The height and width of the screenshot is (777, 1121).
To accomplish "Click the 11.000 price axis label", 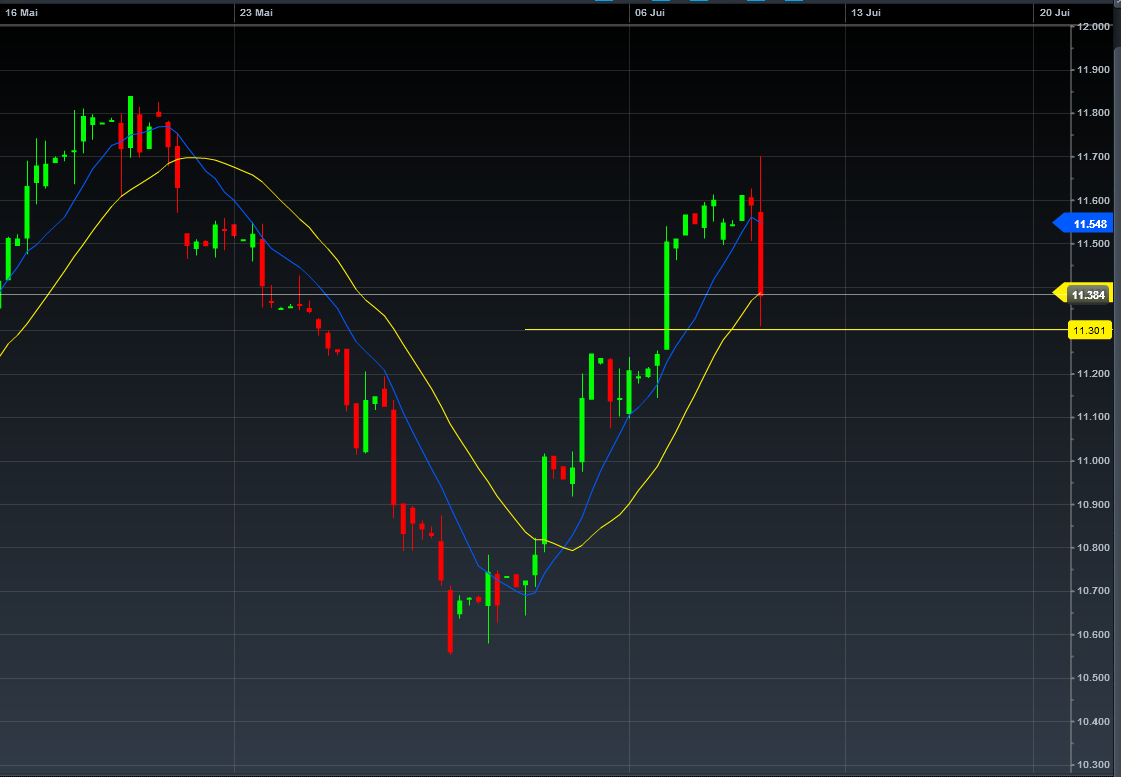I will (x=1094, y=460).
